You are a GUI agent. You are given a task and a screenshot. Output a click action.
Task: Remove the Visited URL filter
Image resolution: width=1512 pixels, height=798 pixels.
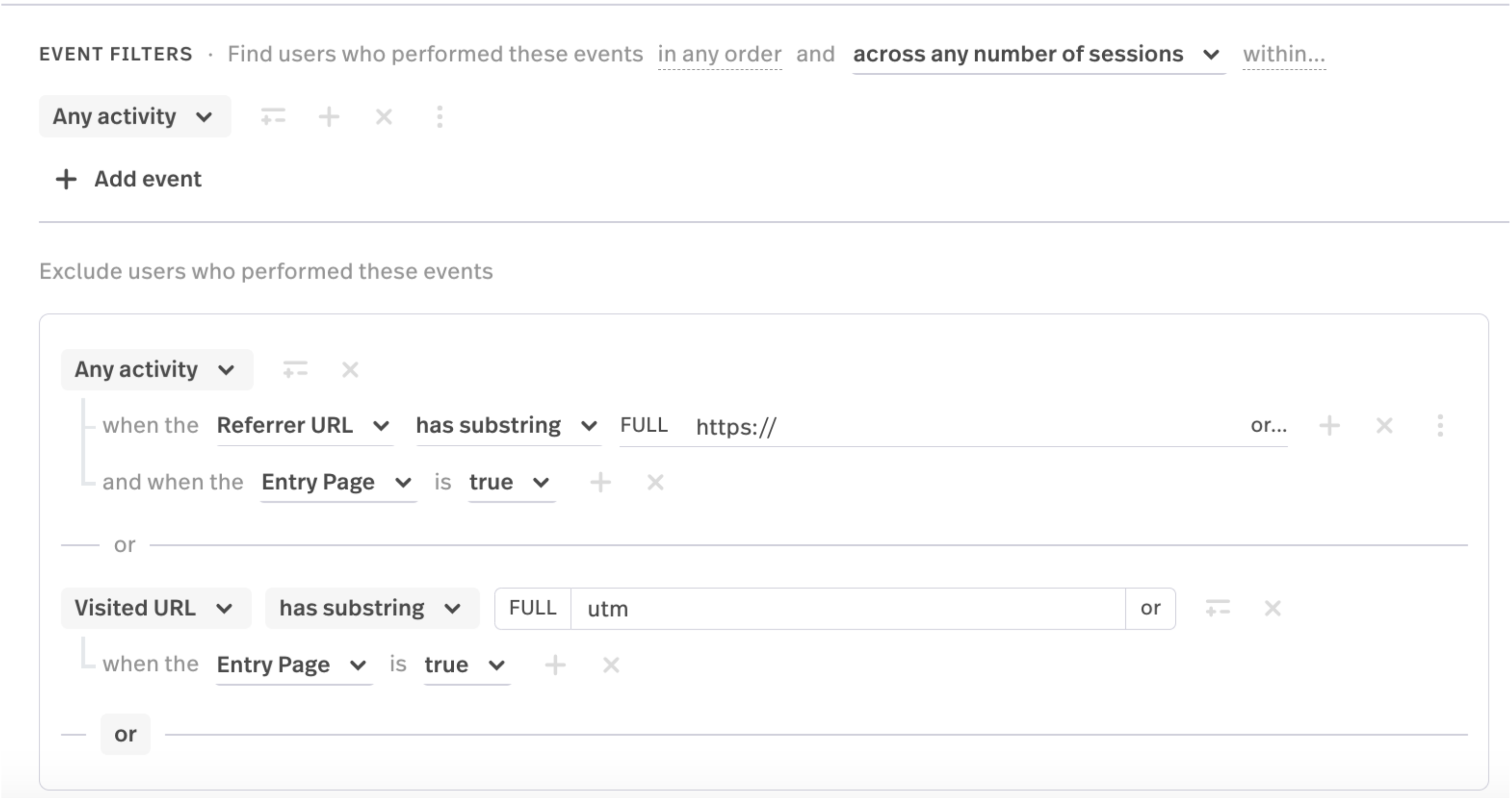pos(1273,609)
